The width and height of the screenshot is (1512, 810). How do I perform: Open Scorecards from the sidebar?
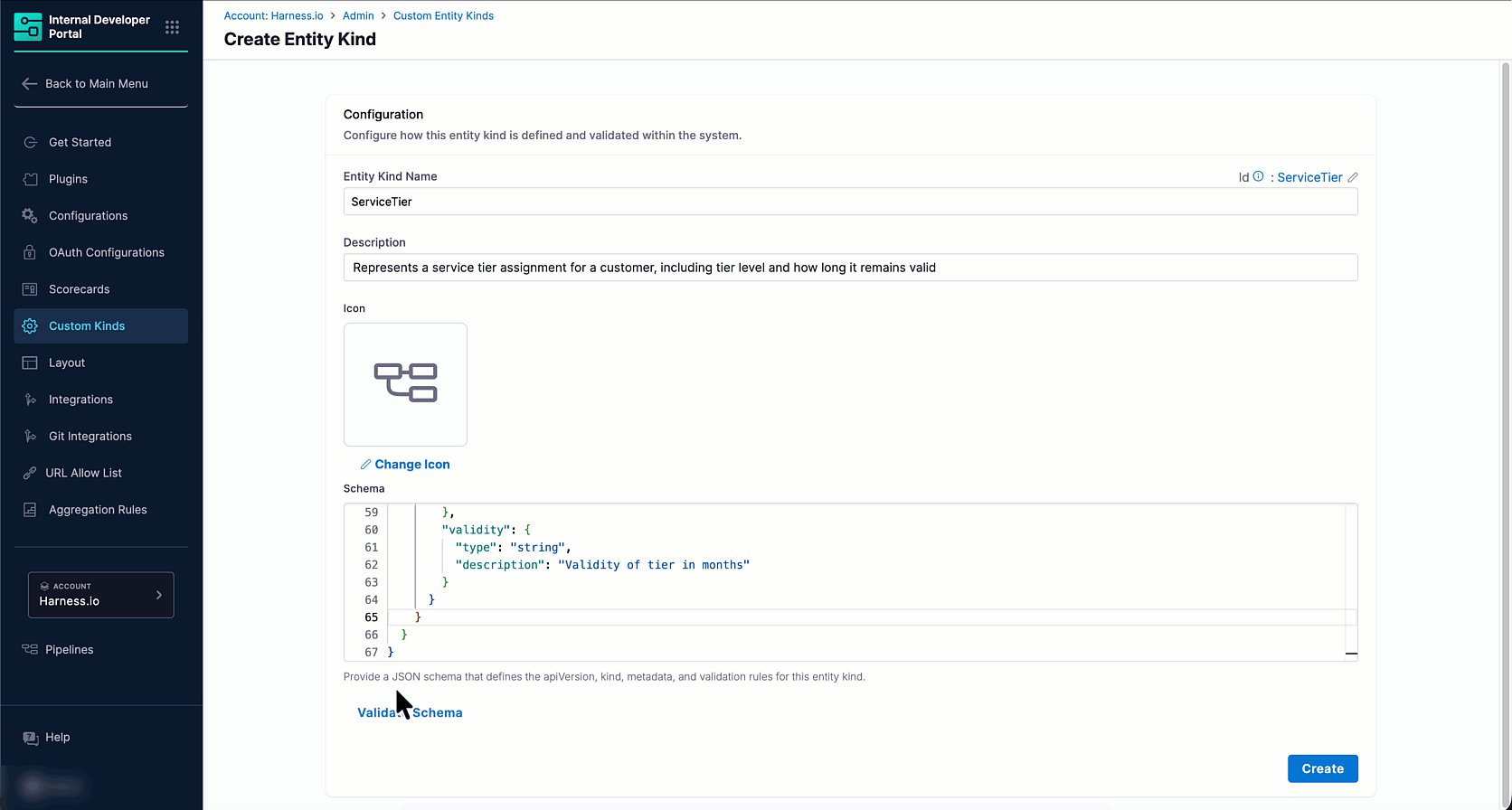point(79,289)
